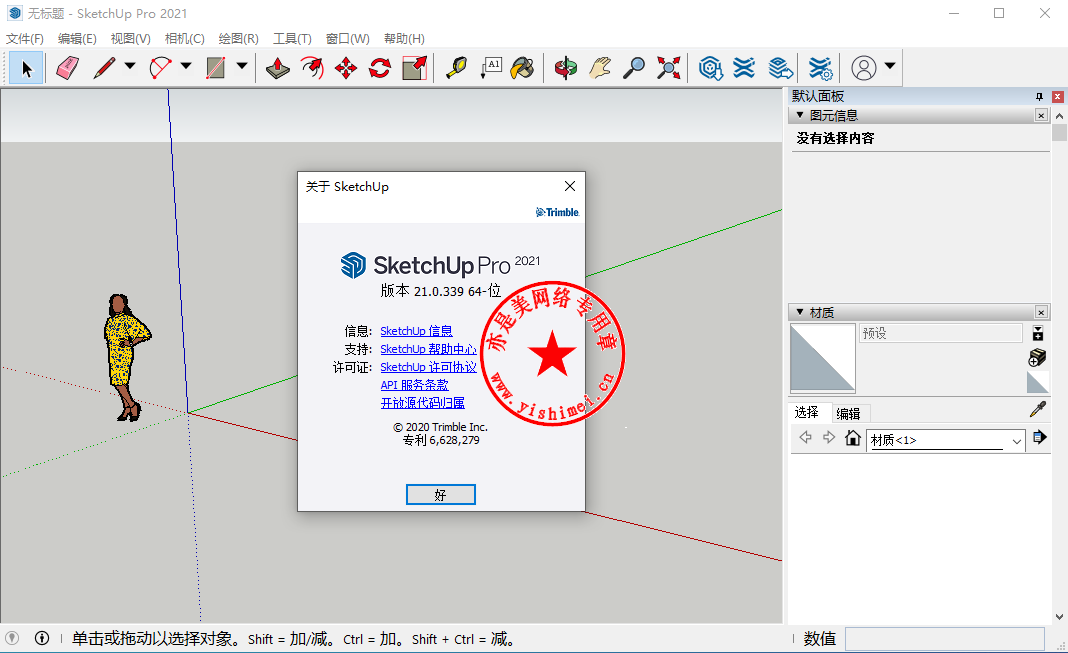Select the arrow Select tool

27,68
